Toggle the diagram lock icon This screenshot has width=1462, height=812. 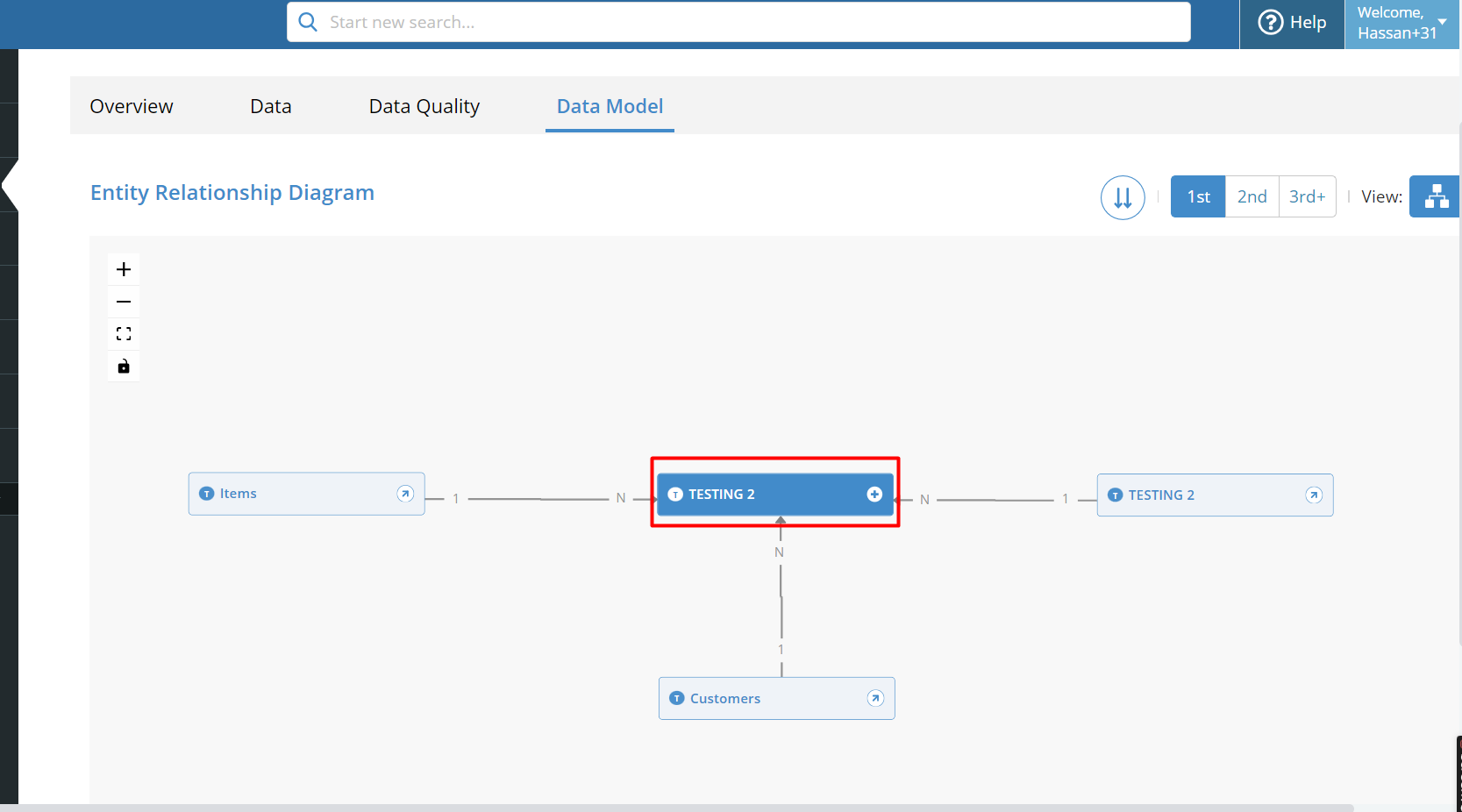[124, 366]
